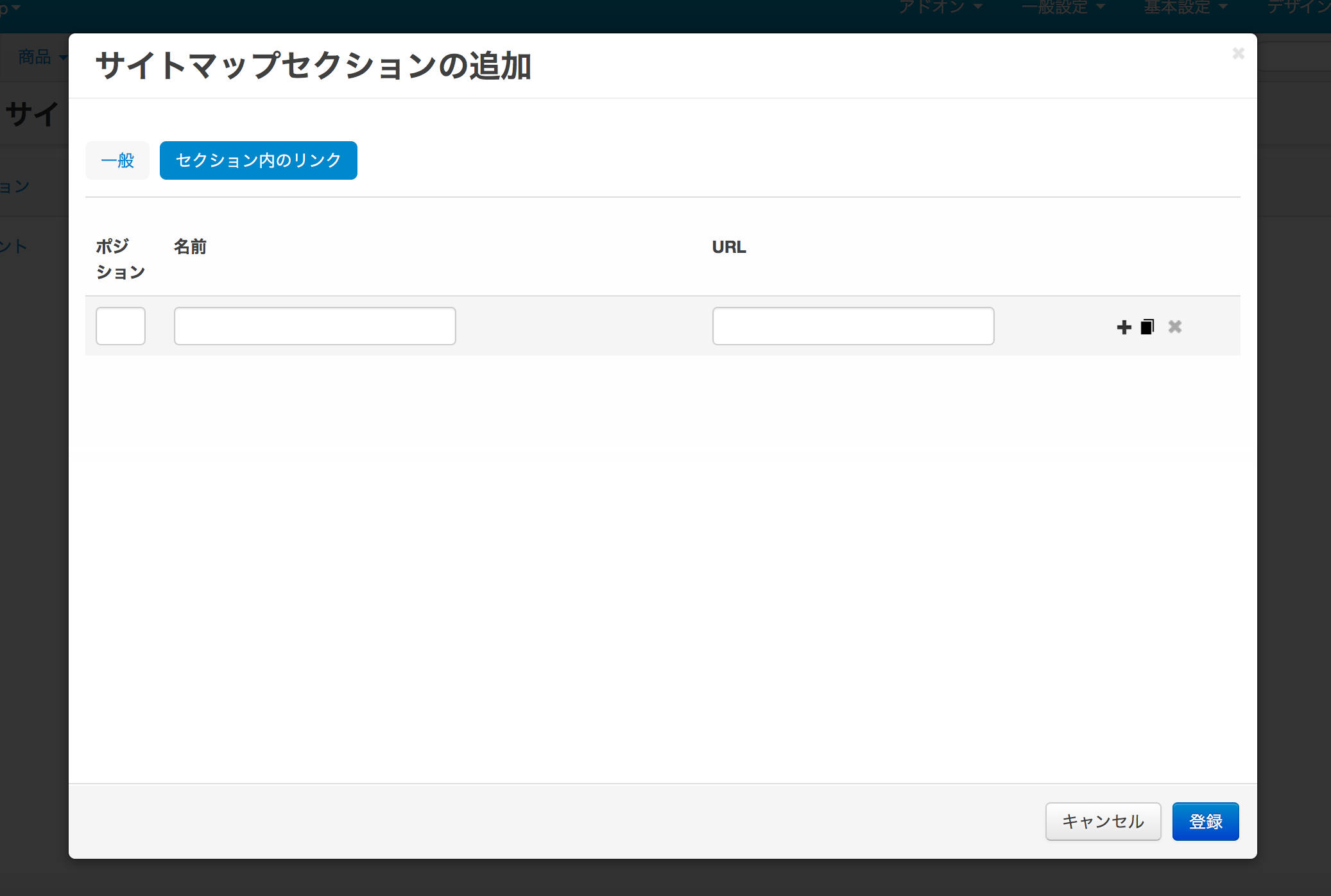
Task: Click the URL column header
Action: (x=729, y=247)
